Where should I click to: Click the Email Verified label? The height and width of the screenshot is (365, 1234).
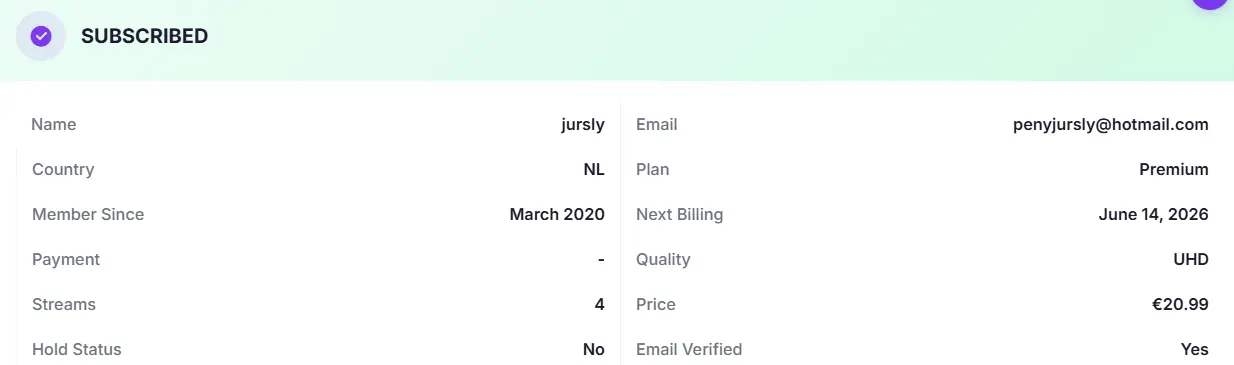tap(689, 349)
